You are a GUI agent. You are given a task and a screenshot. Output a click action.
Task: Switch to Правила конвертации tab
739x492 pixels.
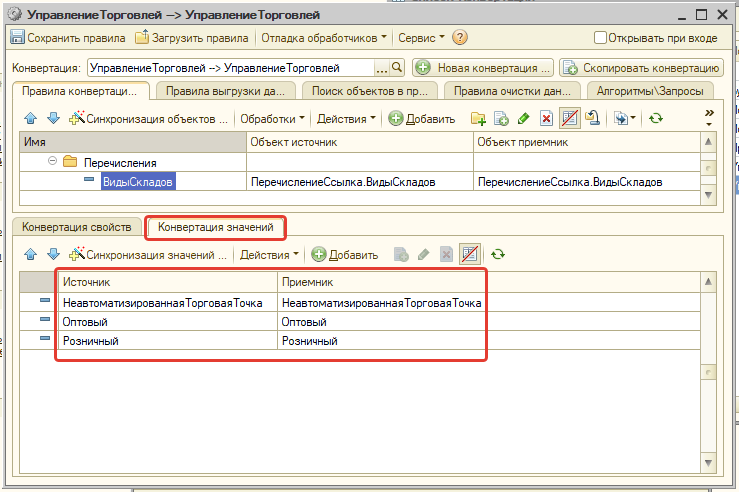[80, 91]
